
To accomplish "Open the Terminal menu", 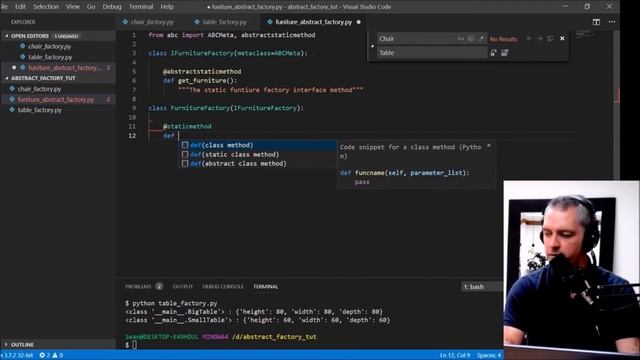I will point(141,7).
